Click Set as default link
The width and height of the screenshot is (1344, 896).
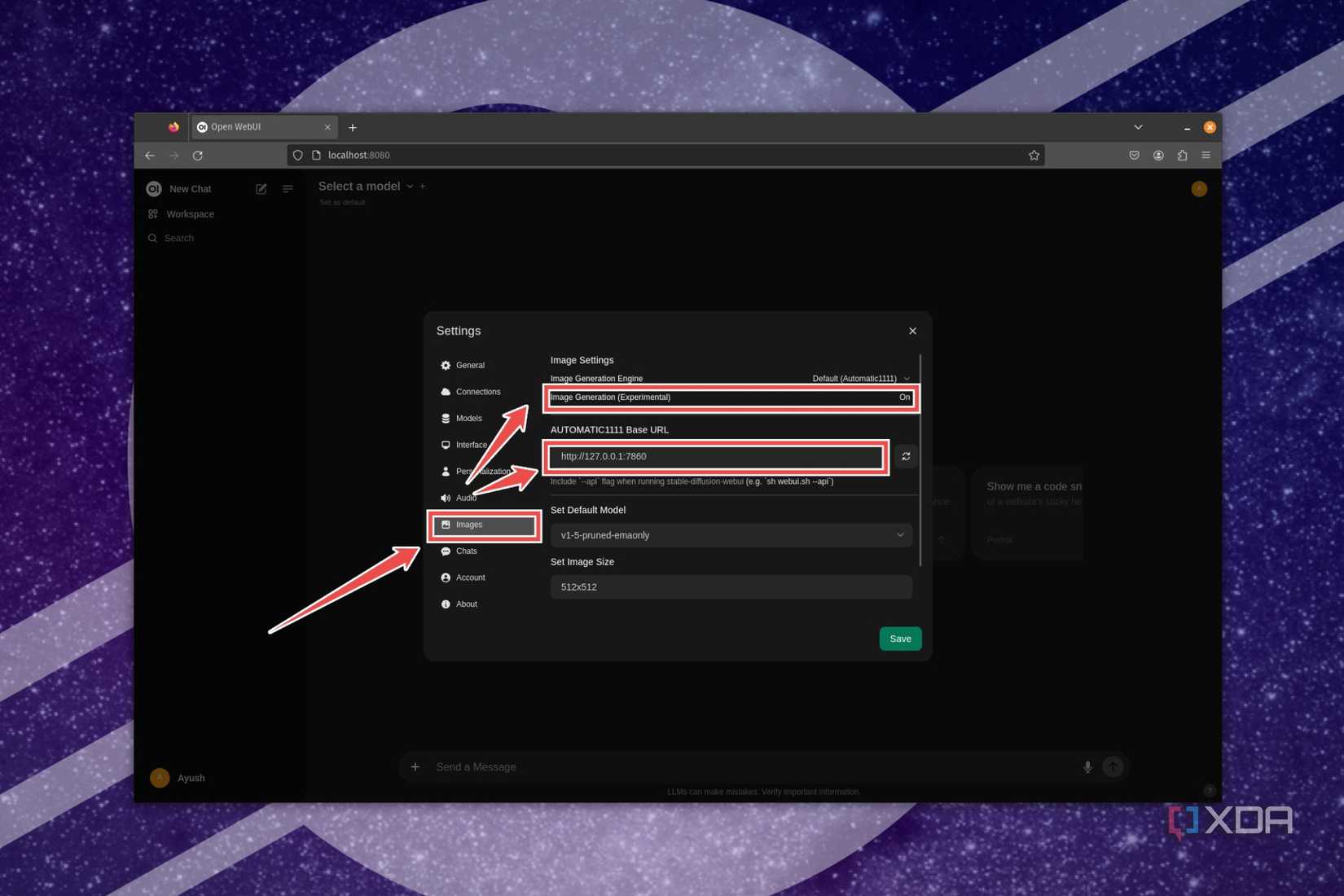coord(342,203)
